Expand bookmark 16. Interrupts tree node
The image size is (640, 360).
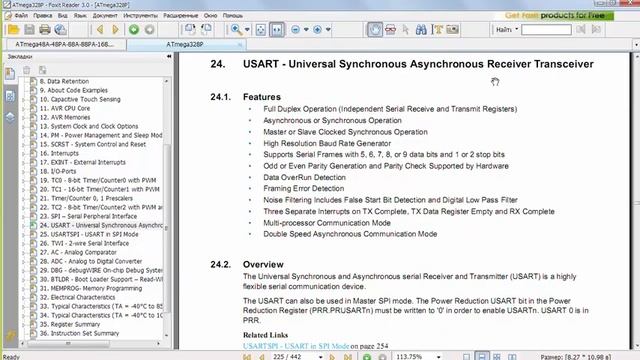[24, 153]
